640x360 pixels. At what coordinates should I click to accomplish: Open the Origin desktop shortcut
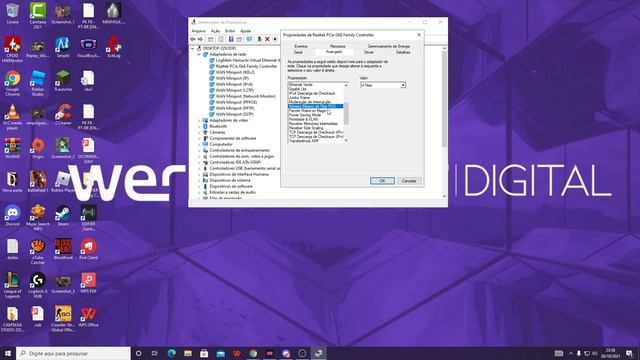pyautogui.click(x=38, y=148)
